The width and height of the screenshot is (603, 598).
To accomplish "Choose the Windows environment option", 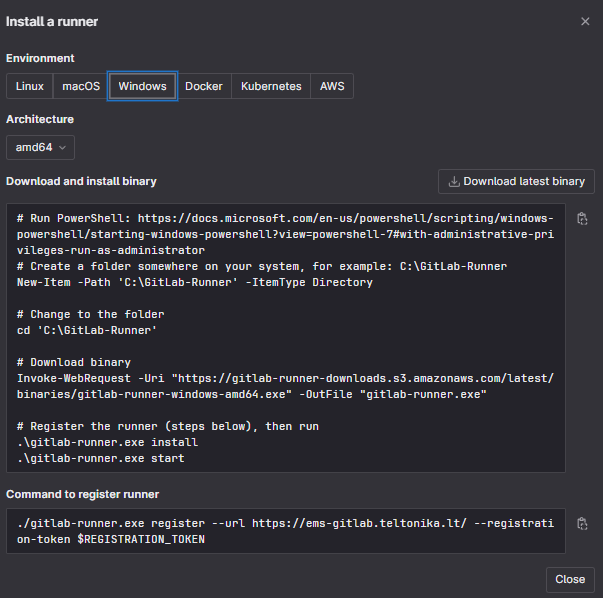I will pos(142,86).
